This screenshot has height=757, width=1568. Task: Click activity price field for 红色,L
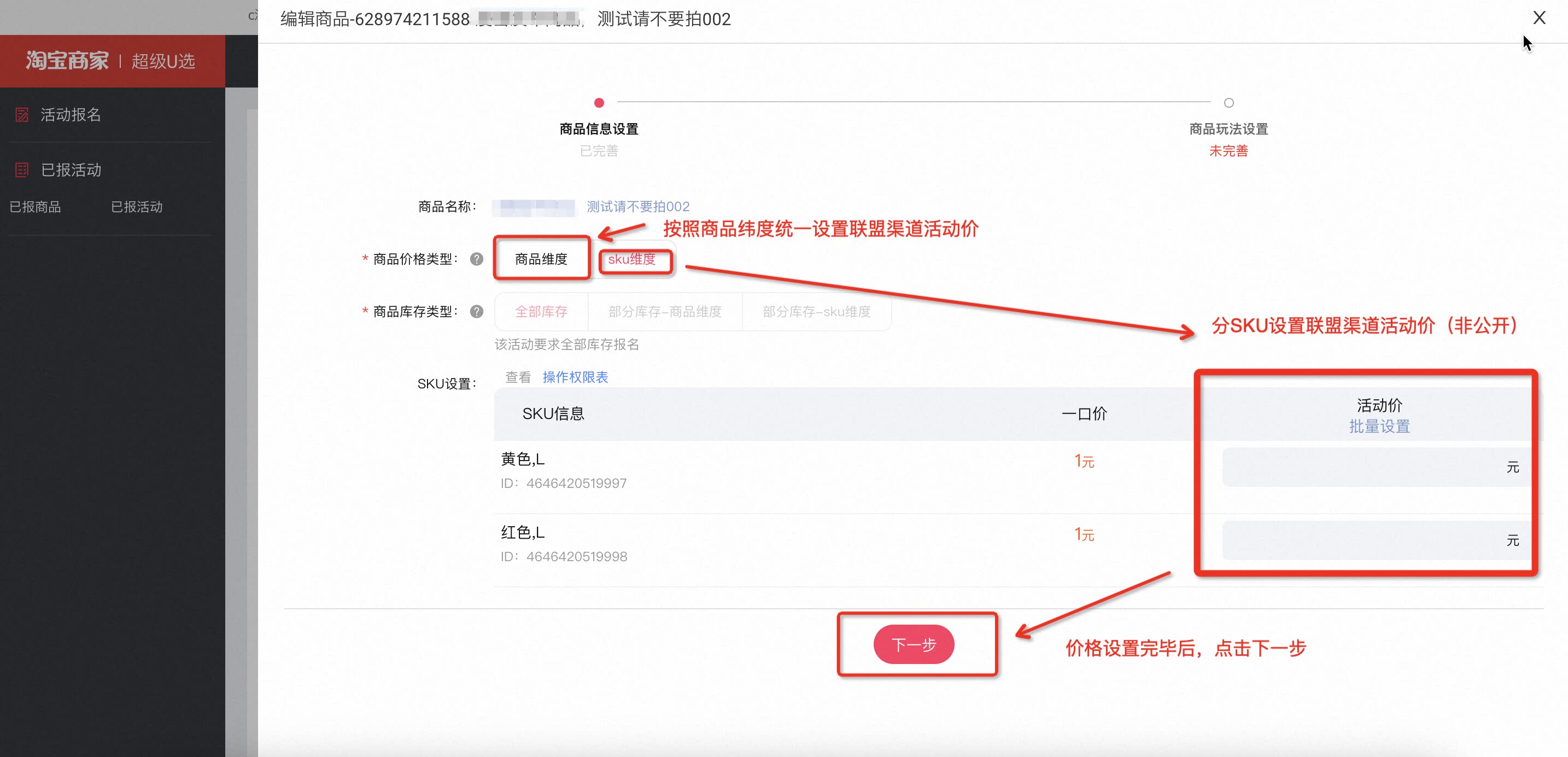coord(1364,540)
